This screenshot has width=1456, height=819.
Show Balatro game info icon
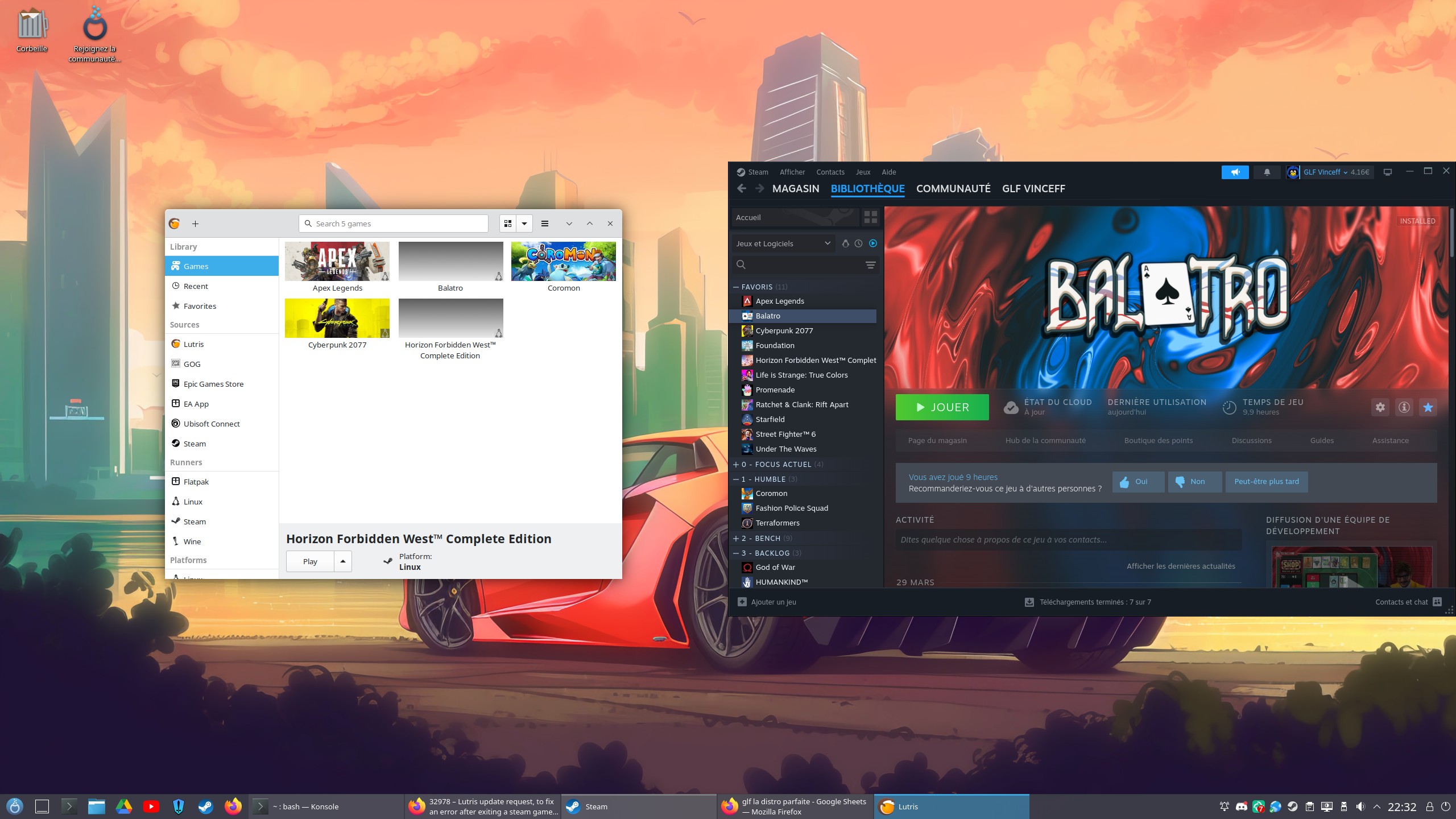coord(1404,407)
